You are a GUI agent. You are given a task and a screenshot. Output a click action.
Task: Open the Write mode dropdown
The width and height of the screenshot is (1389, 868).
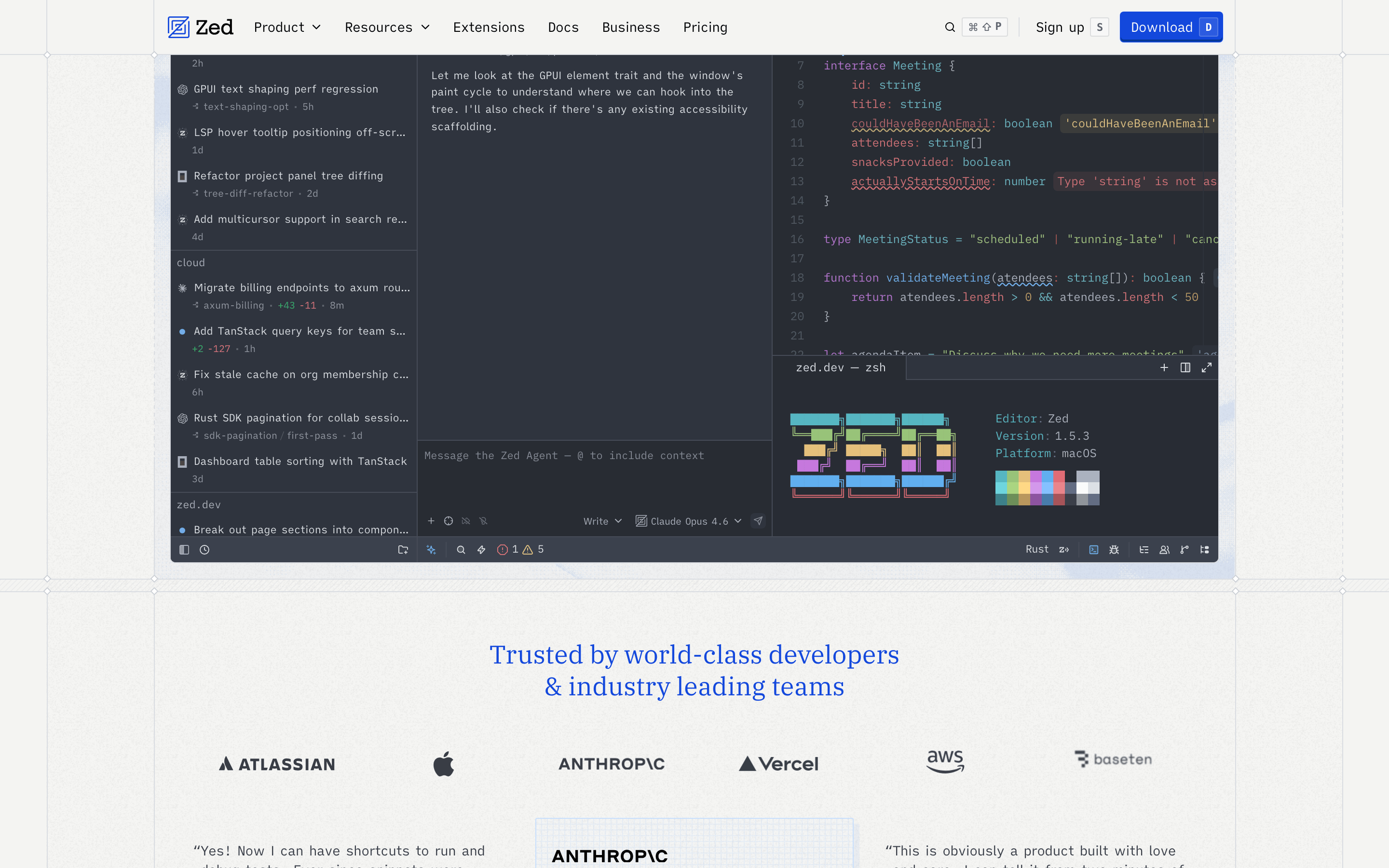point(602,521)
